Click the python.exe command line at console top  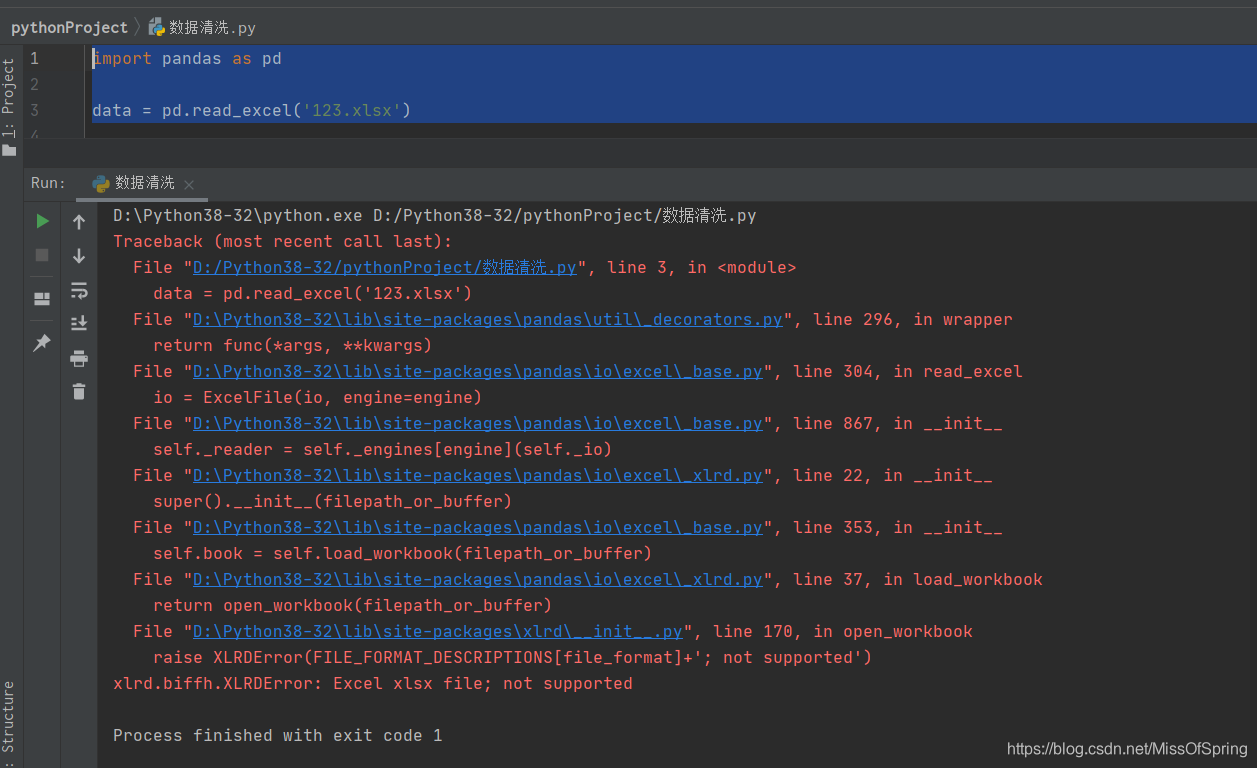point(435,215)
